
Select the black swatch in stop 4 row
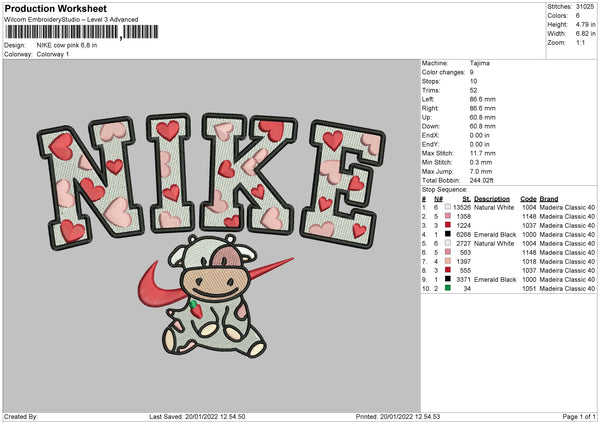pos(448,234)
